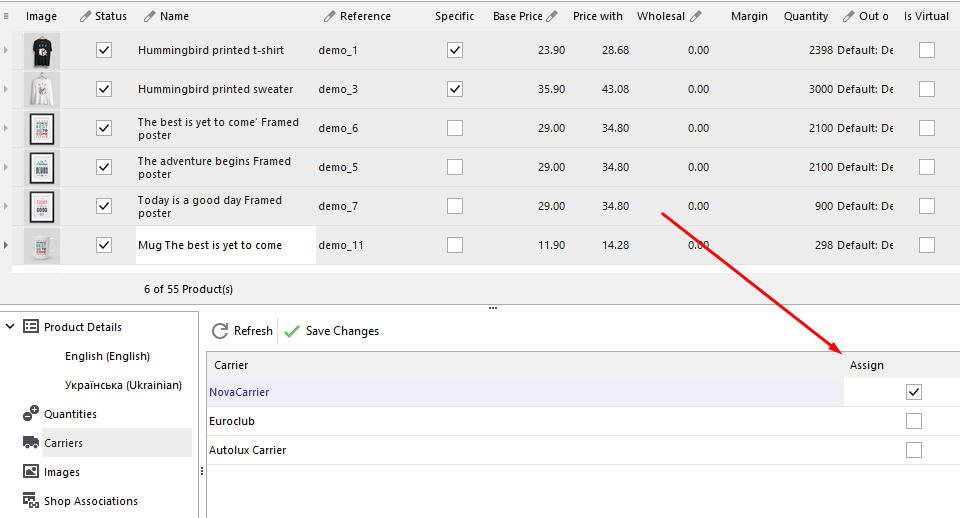Toggle Status checkbox for Hummingbird printed sweater
960x518 pixels.
pyautogui.click(x=104, y=89)
